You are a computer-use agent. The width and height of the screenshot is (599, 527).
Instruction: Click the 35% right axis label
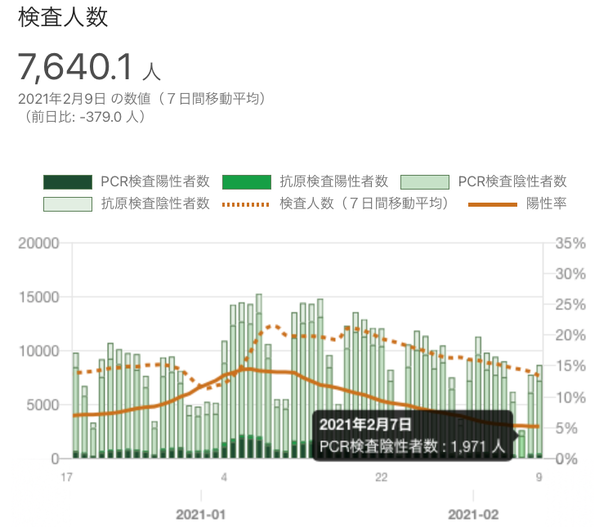[x=570, y=243]
